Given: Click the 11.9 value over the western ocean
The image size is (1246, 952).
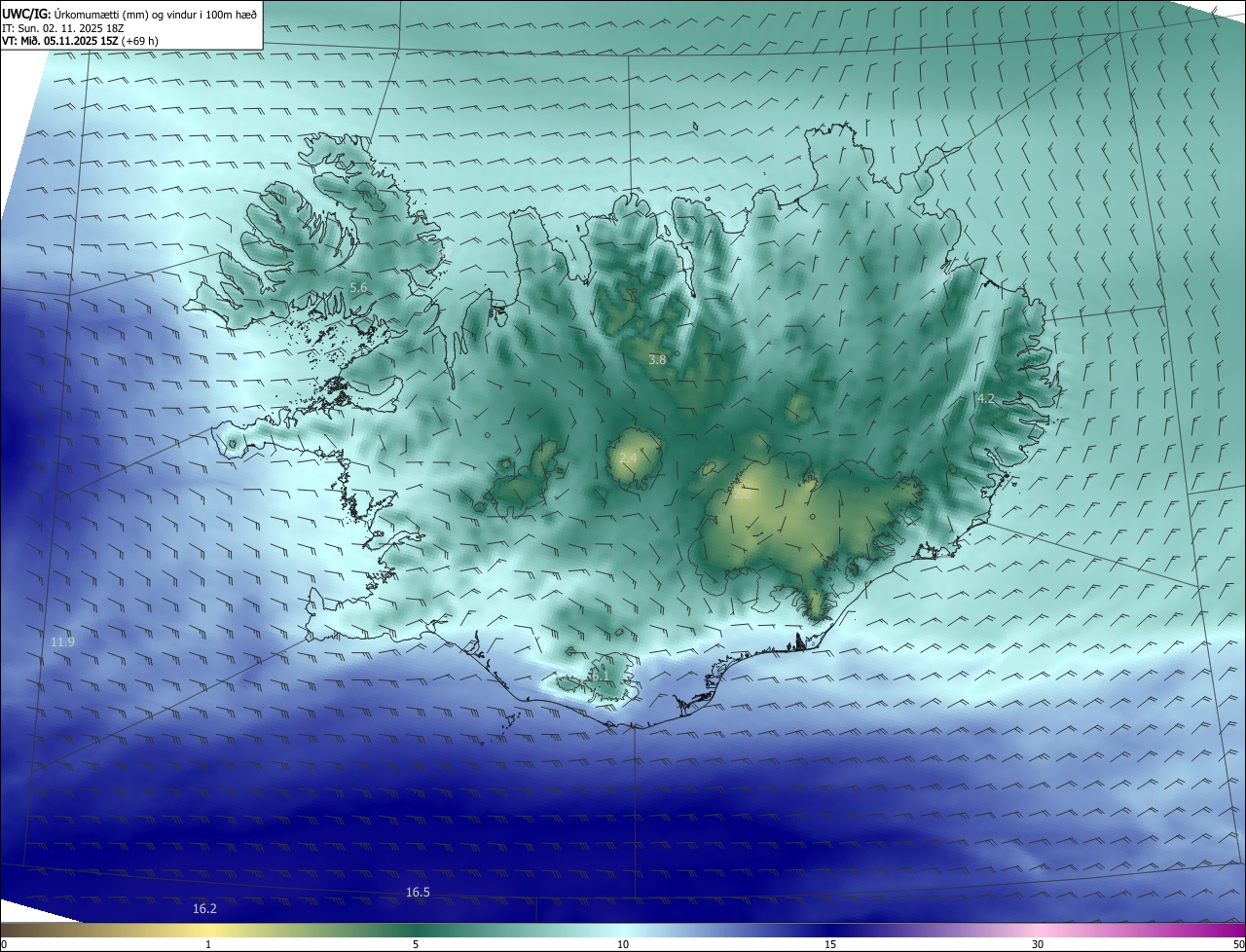Looking at the screenshot, I should tap(62, 641).
